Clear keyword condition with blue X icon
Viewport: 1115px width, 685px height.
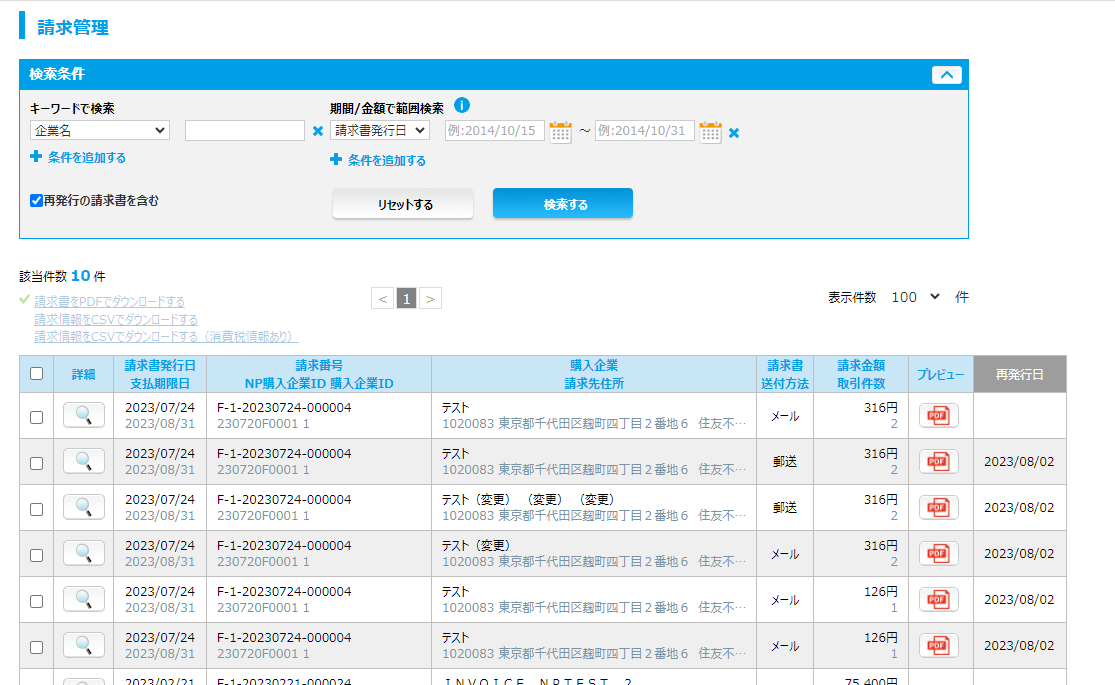[x=318, y=131]
